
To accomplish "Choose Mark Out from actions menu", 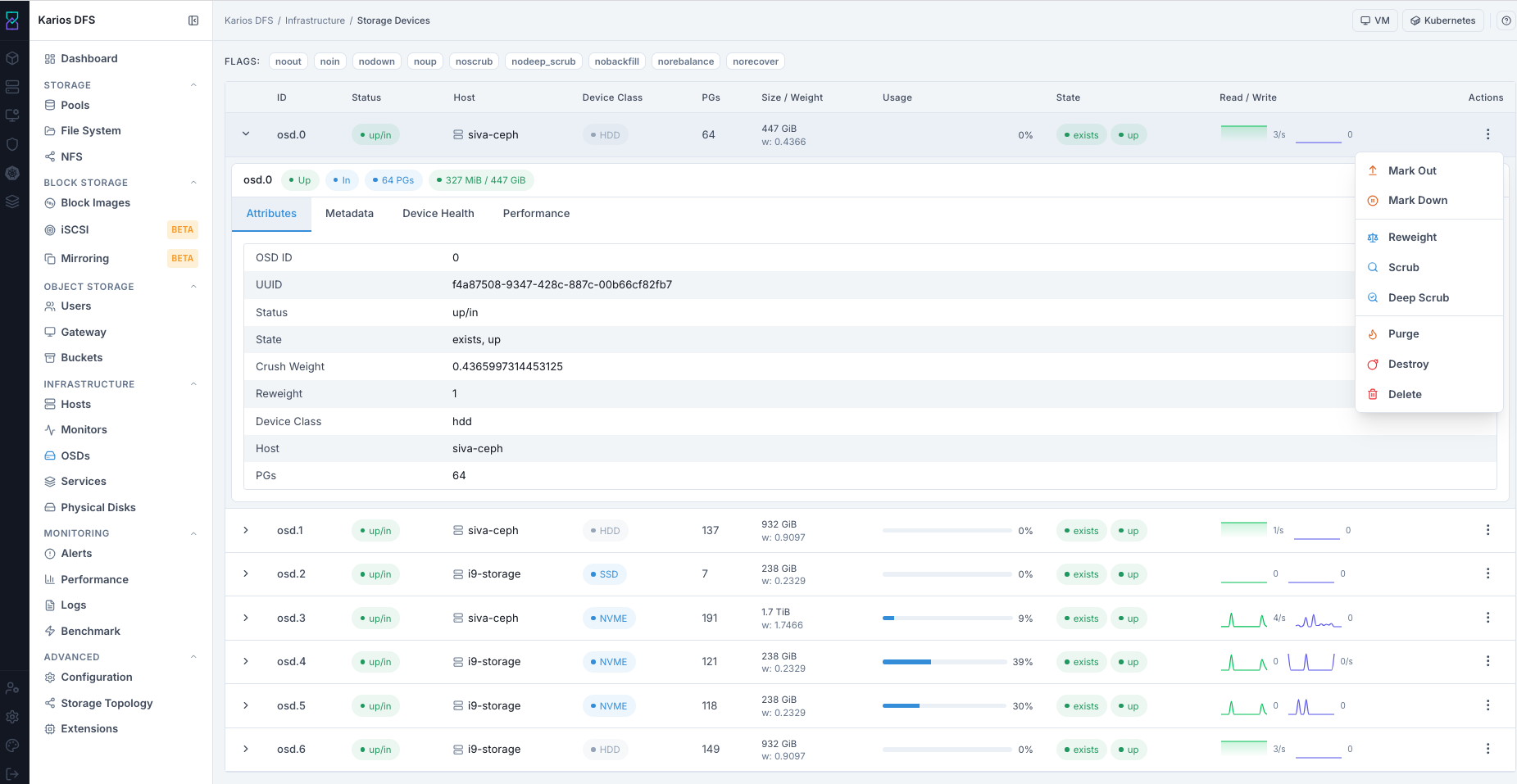I will click(x=1428, y=171).
